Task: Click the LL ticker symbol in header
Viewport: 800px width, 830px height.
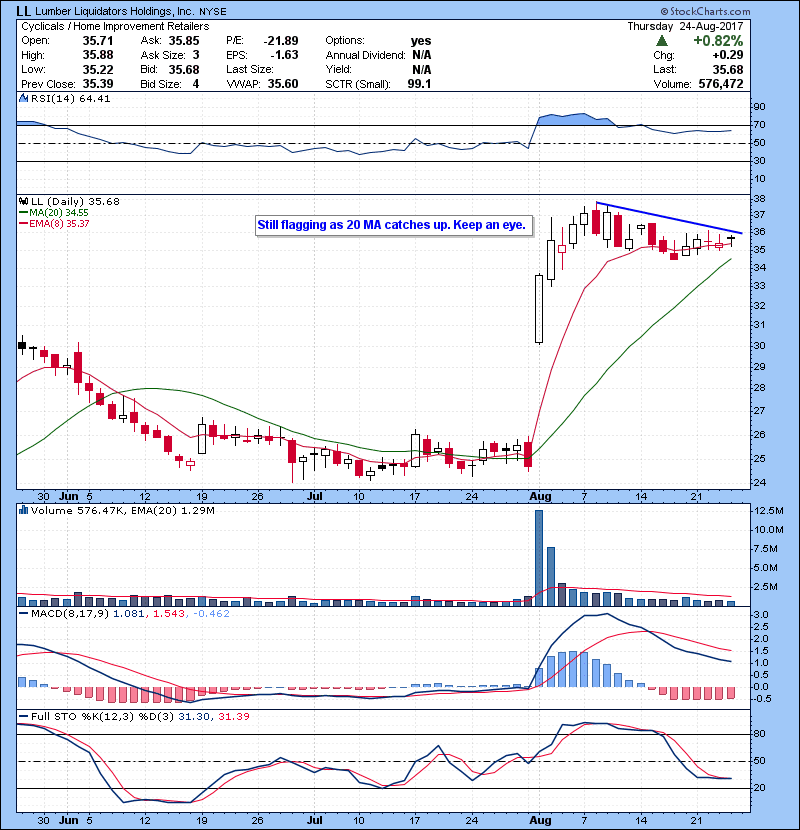Action: tap(23, 11)
